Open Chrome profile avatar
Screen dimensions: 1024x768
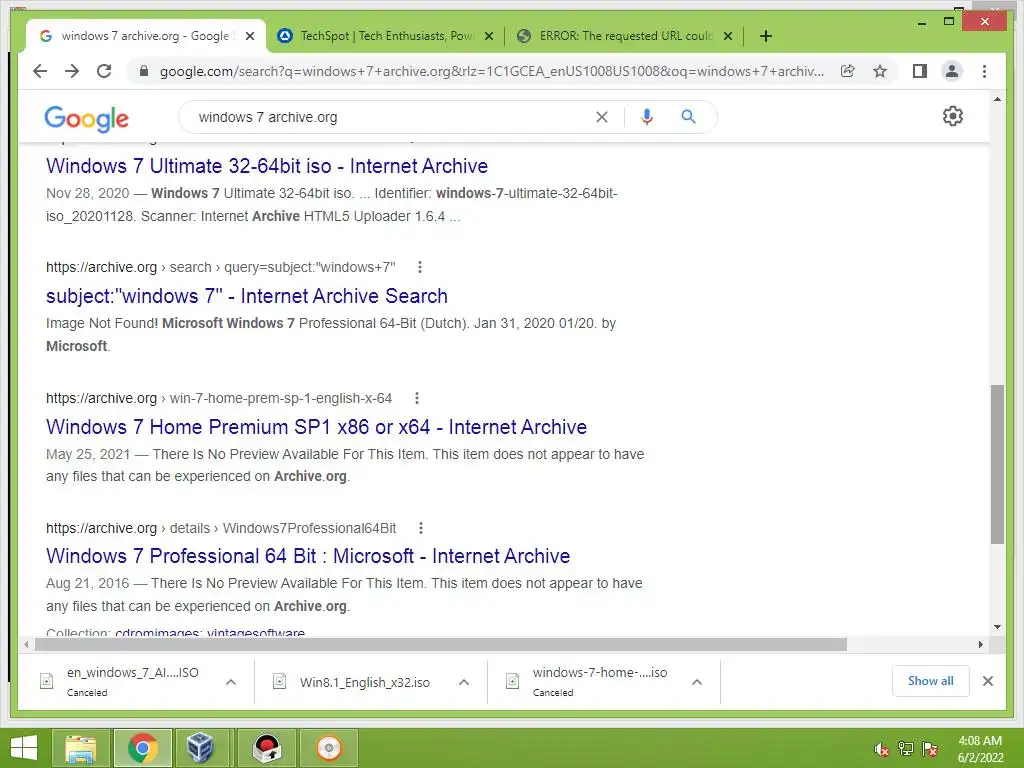952,71
